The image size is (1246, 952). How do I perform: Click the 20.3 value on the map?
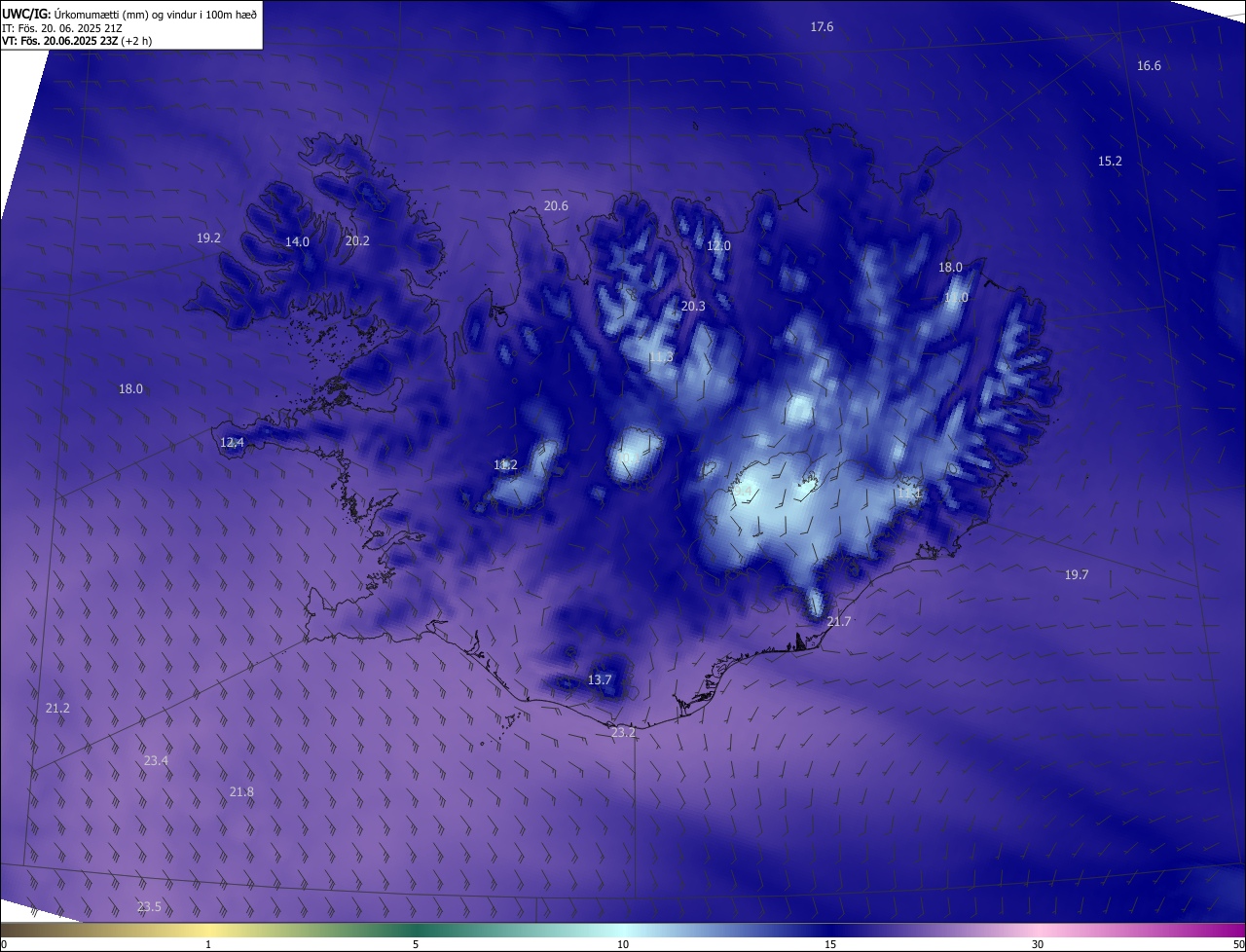(693, 307)
